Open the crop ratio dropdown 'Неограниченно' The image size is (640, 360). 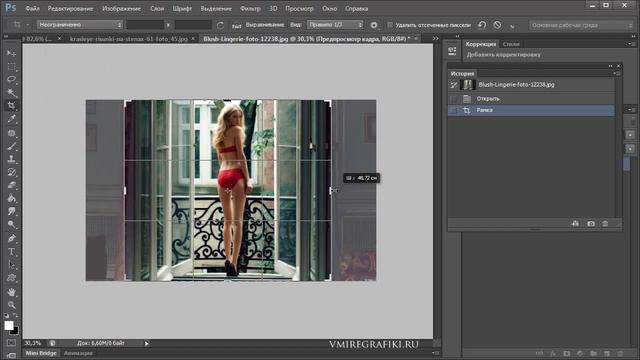80,25
